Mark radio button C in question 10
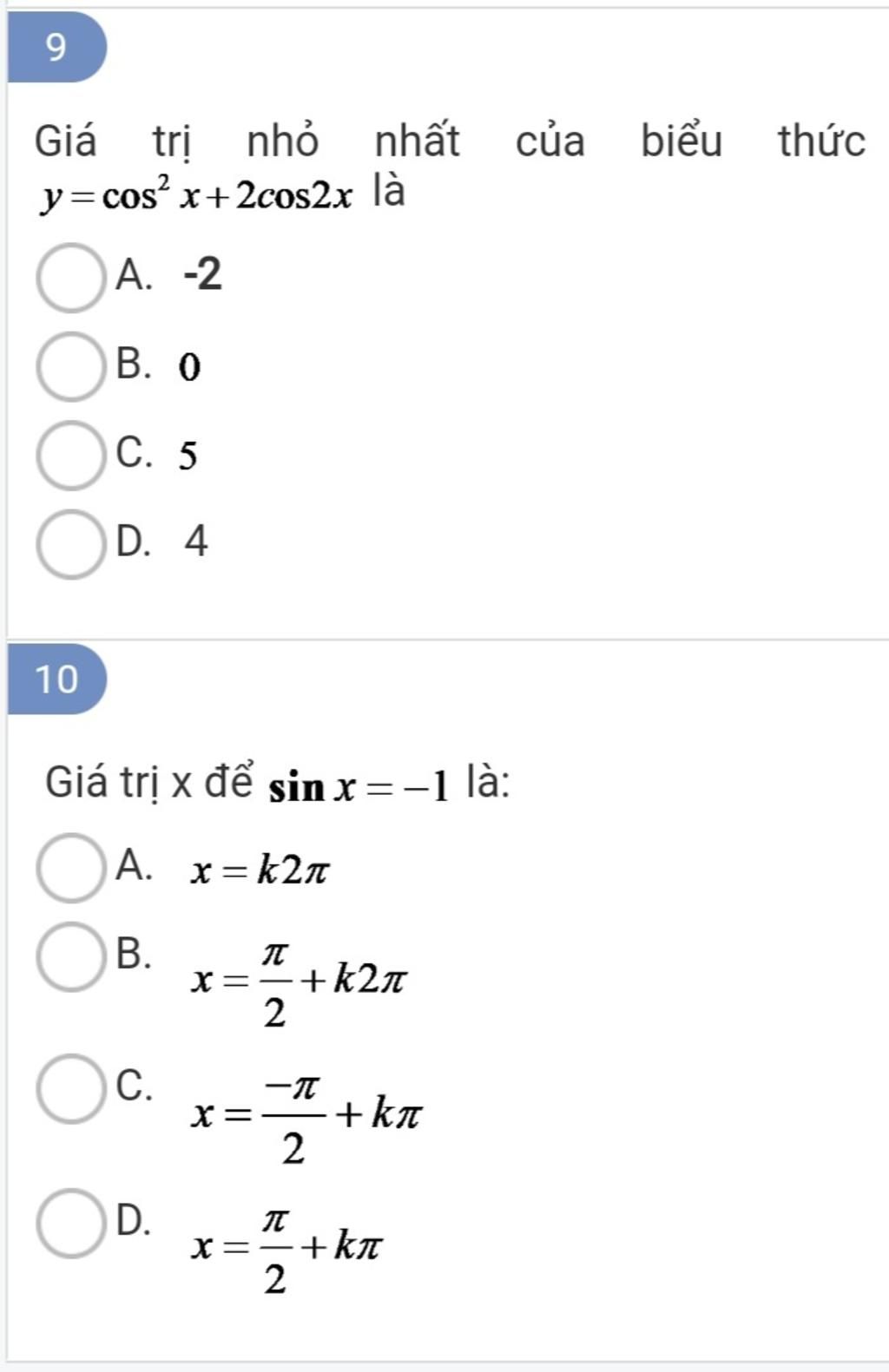Screen dimensions: 889x1372 pos(70,1088)
